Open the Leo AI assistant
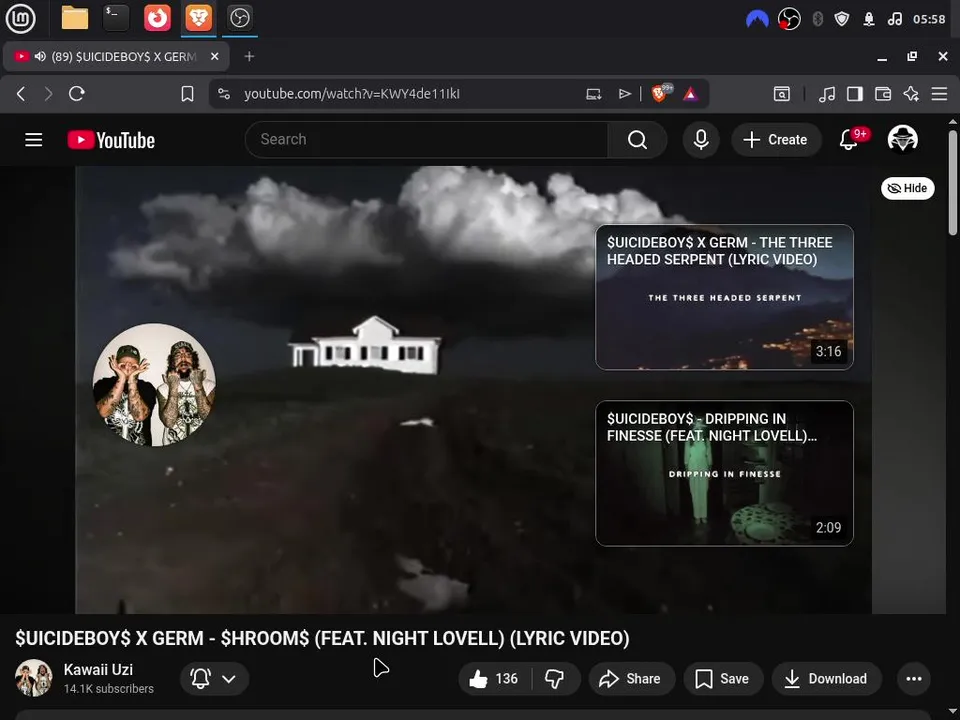Image resolution: width=960 pixels, height=720 pixels. tap(911, 94)
